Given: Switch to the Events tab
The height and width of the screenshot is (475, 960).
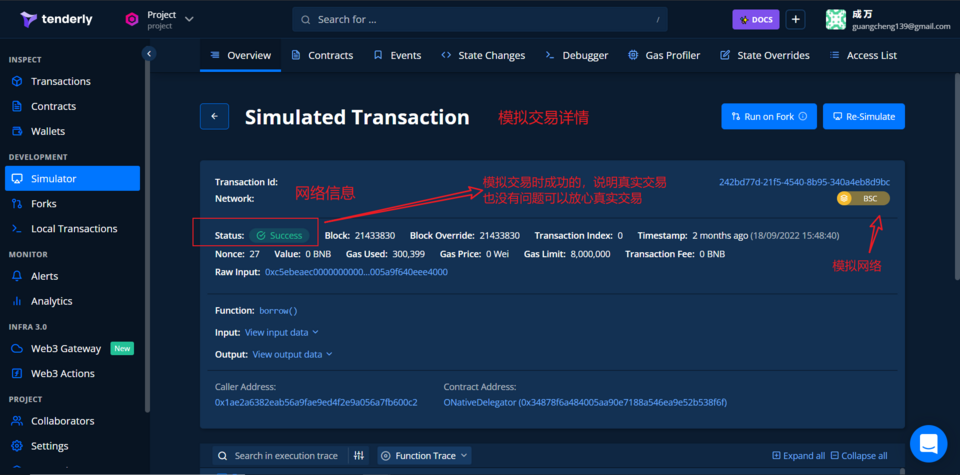Looking at the screenshot, I should coord(397,55).
